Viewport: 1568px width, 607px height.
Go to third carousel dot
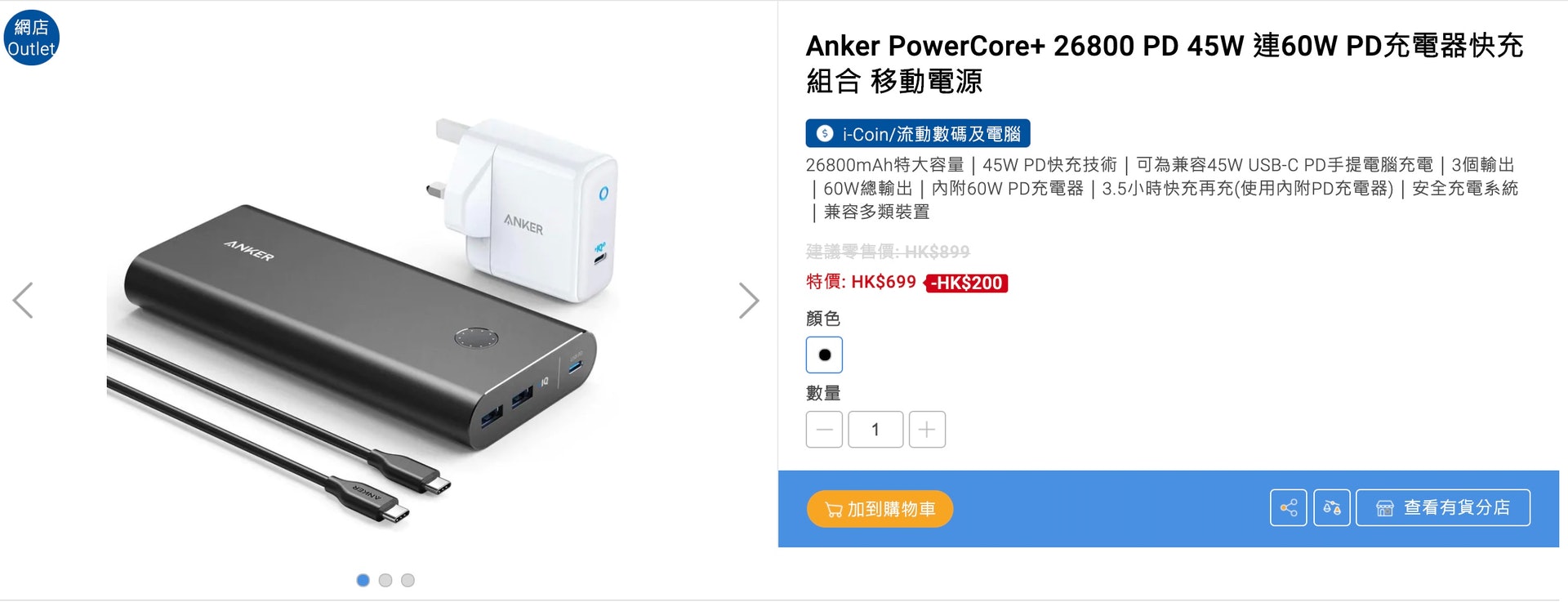coord(408,580)
